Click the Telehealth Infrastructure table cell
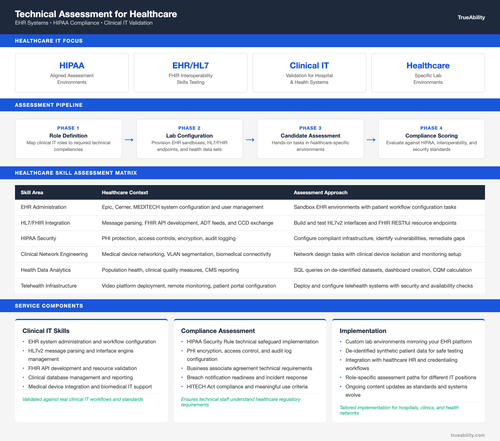Screen dimensions: 500x441 49,286
